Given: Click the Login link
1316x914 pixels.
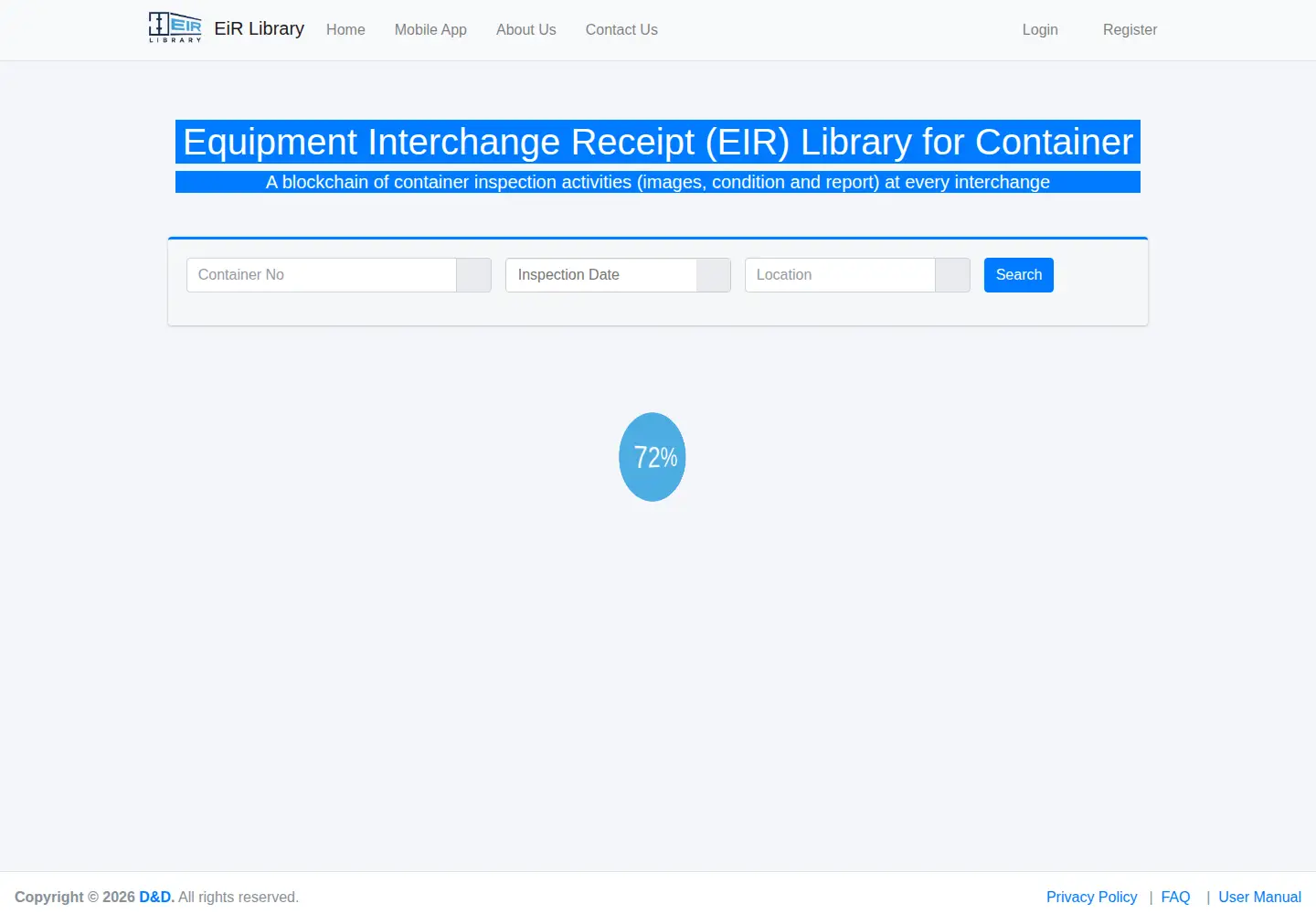Looking at the screenshot, I should coord(1040,29).
